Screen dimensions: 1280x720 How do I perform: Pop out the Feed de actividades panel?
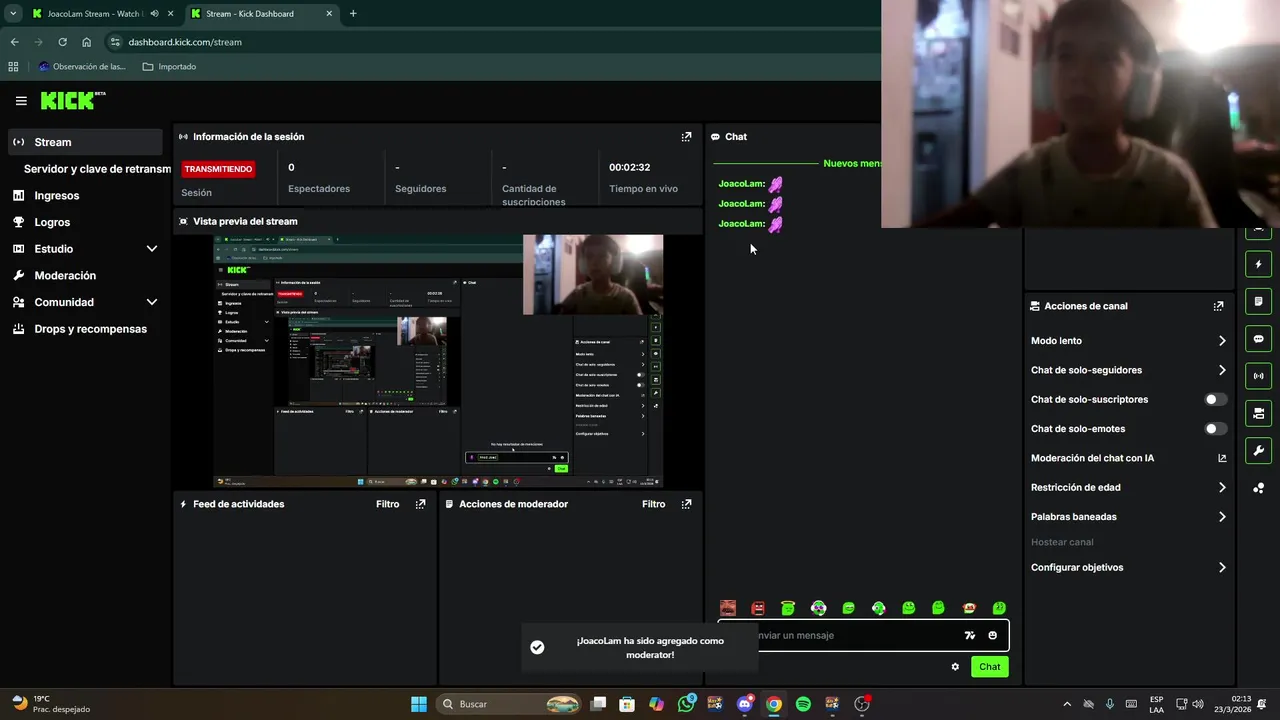pos(420,504)
